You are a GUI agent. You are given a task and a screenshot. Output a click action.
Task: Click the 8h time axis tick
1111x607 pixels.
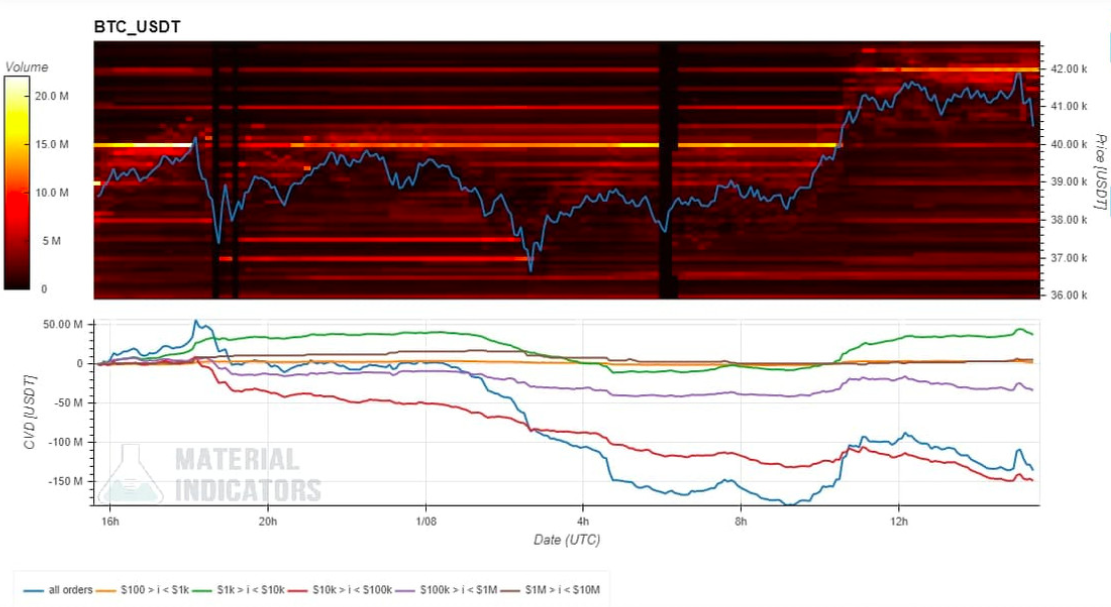point(740,521)
